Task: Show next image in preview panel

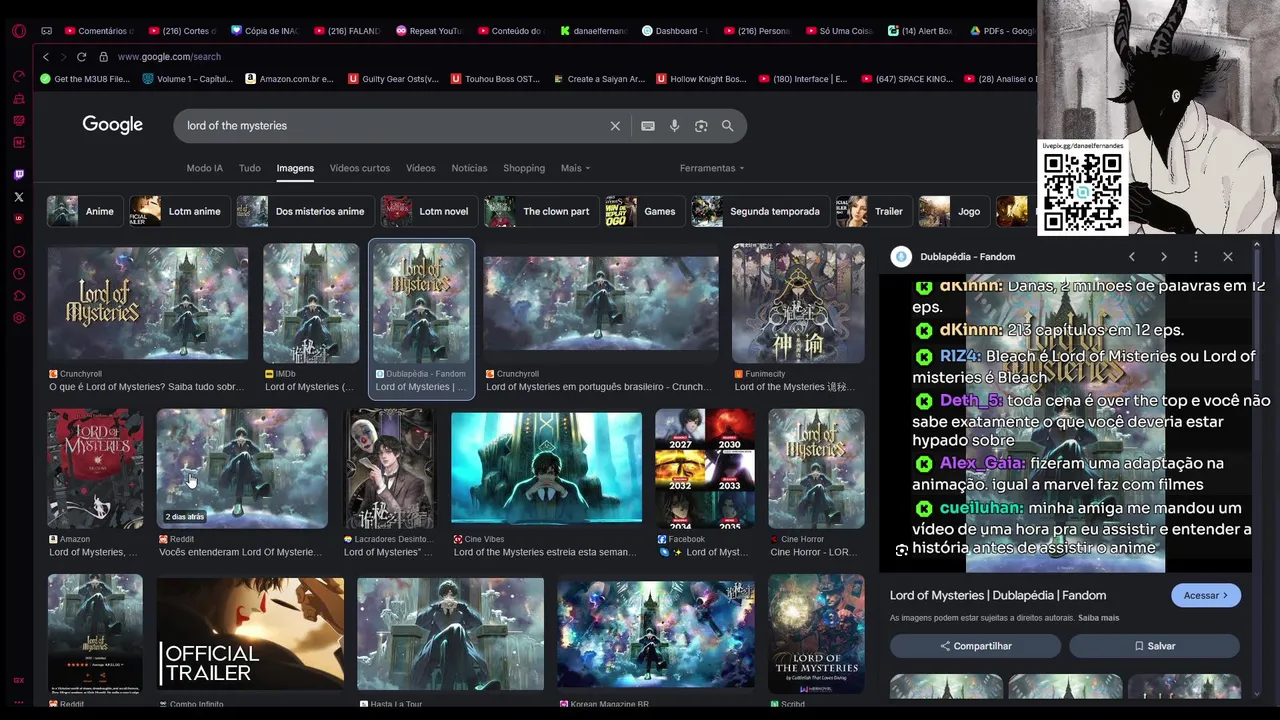Action: point(1163,257)
